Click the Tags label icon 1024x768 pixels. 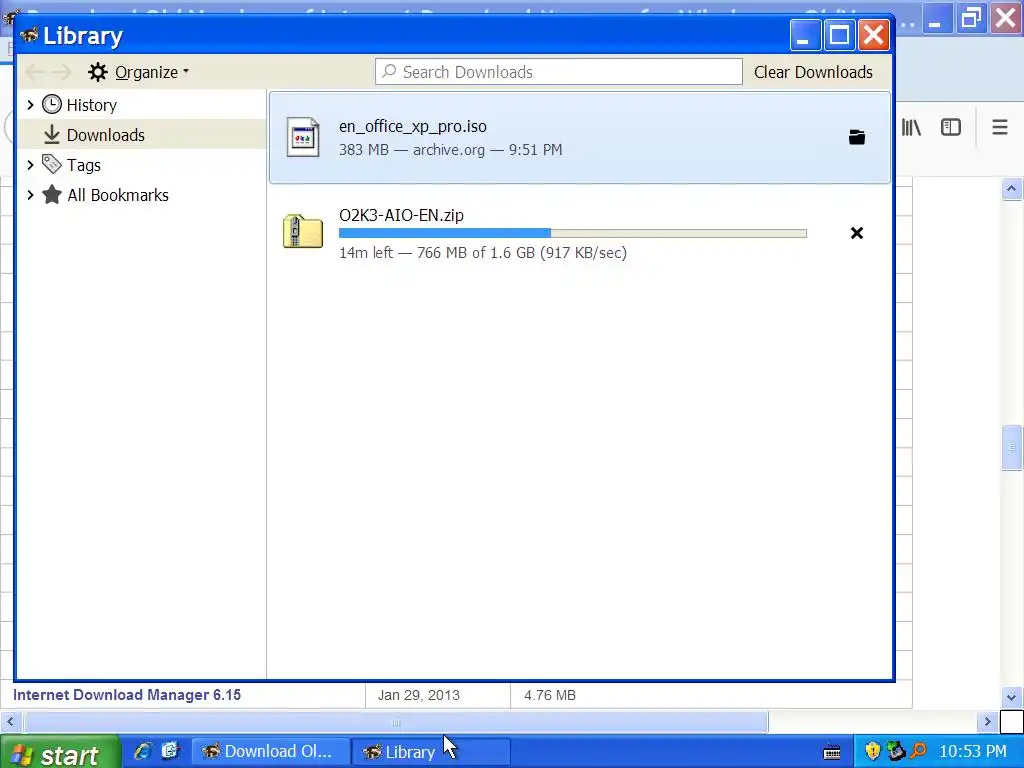click(52, 164)
